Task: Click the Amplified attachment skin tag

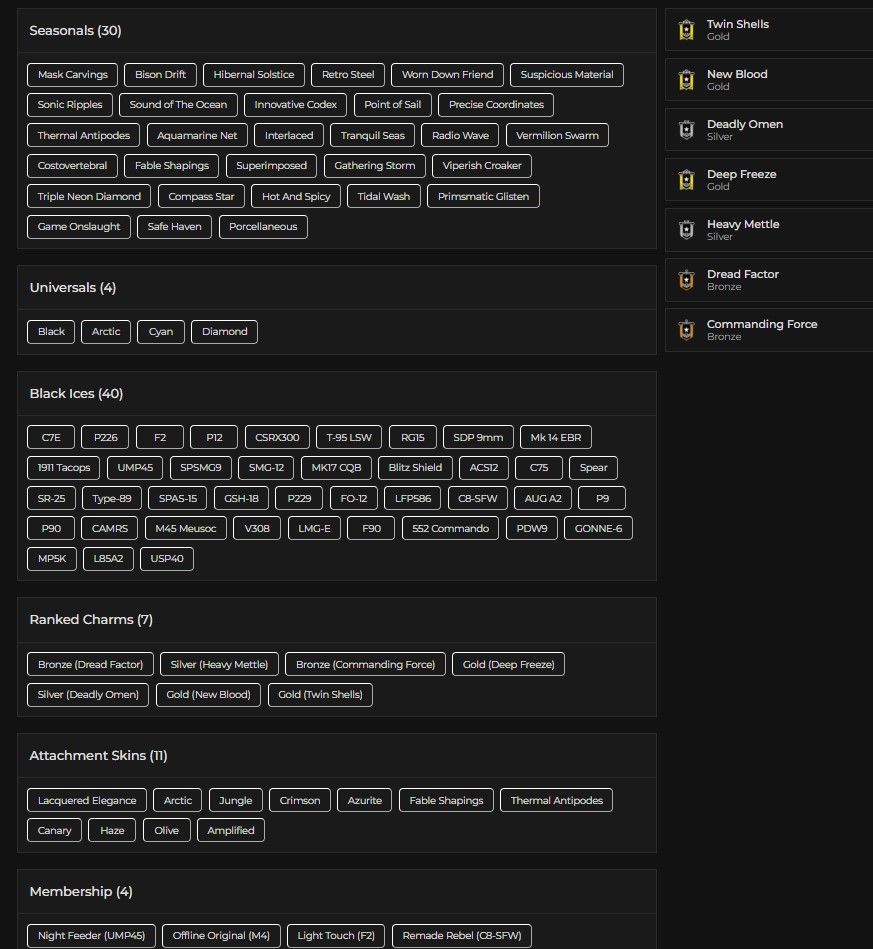Action: [231, 830]
